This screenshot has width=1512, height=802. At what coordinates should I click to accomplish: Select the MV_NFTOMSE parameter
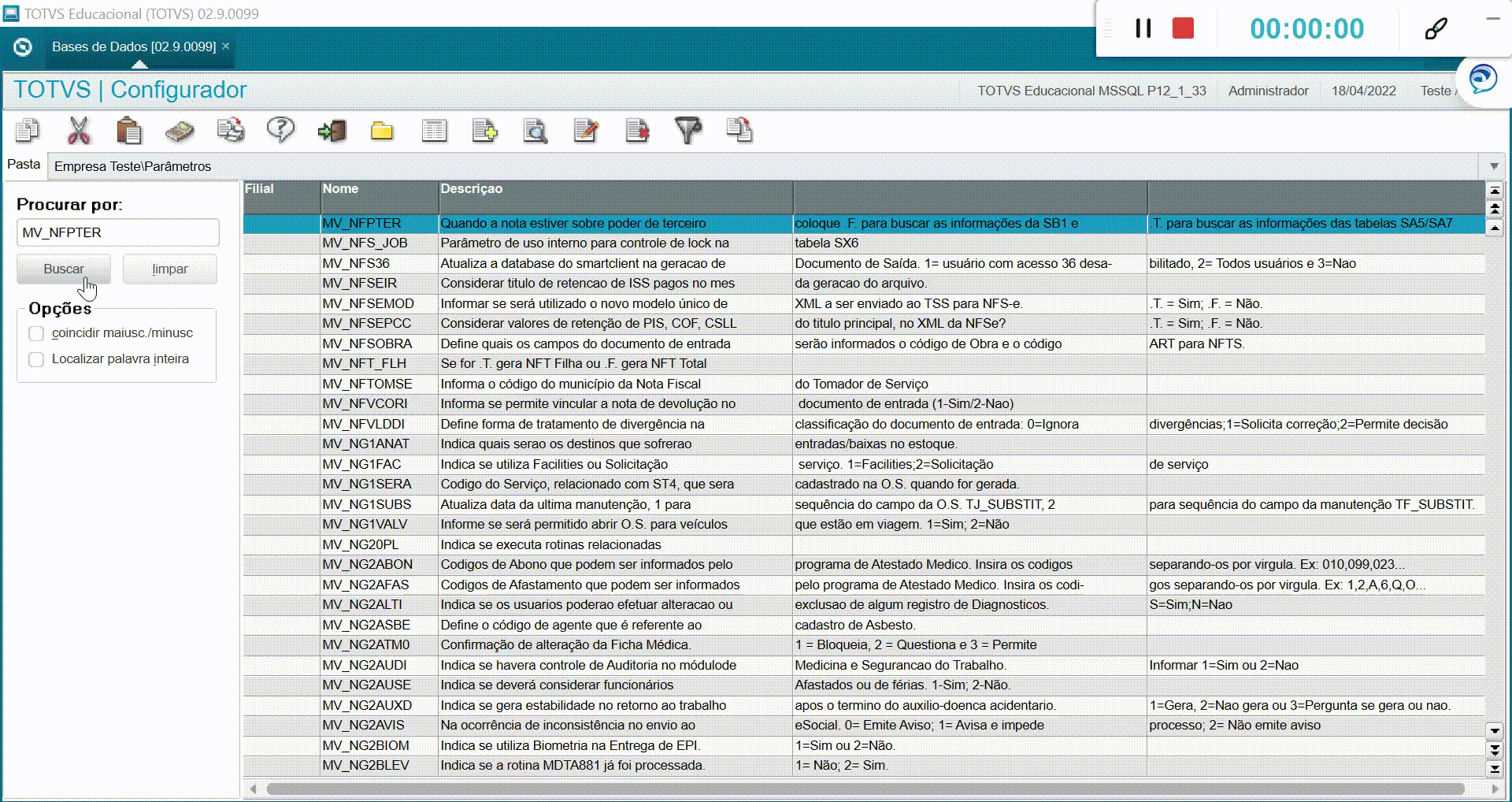[864, 384]
